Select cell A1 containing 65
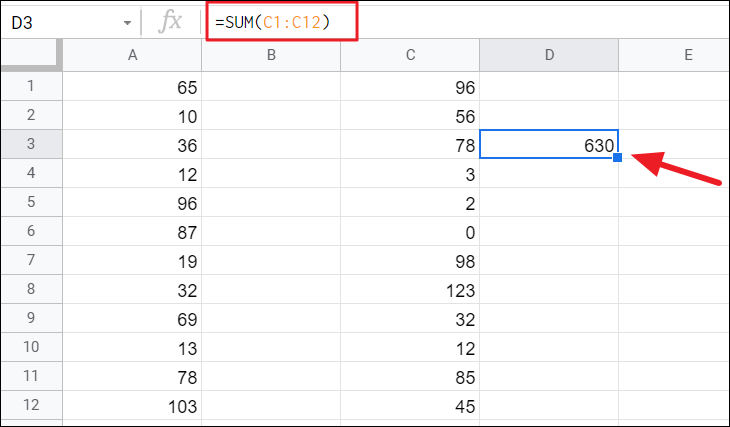The width and height of the screenshot is (730, 427). click(132, 87)
